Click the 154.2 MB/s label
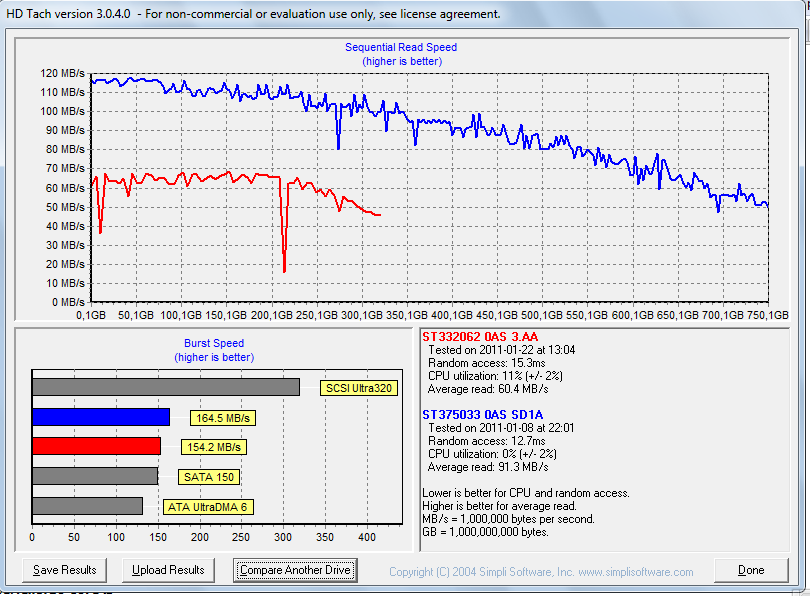This screenshot has height=596, width=810. click(213, 447)
